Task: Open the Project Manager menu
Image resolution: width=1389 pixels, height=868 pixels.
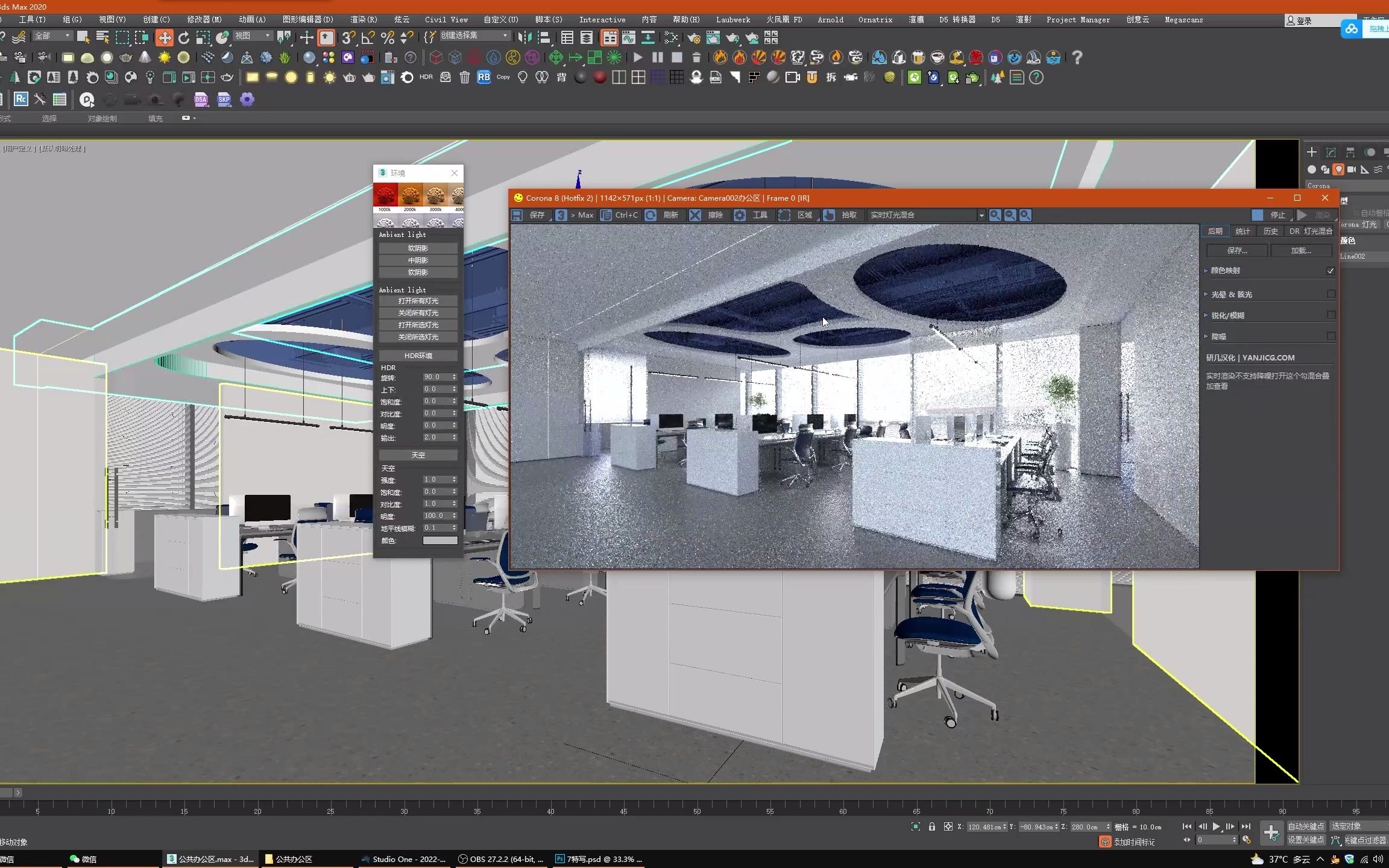Action: click(x=1078, y=19)
